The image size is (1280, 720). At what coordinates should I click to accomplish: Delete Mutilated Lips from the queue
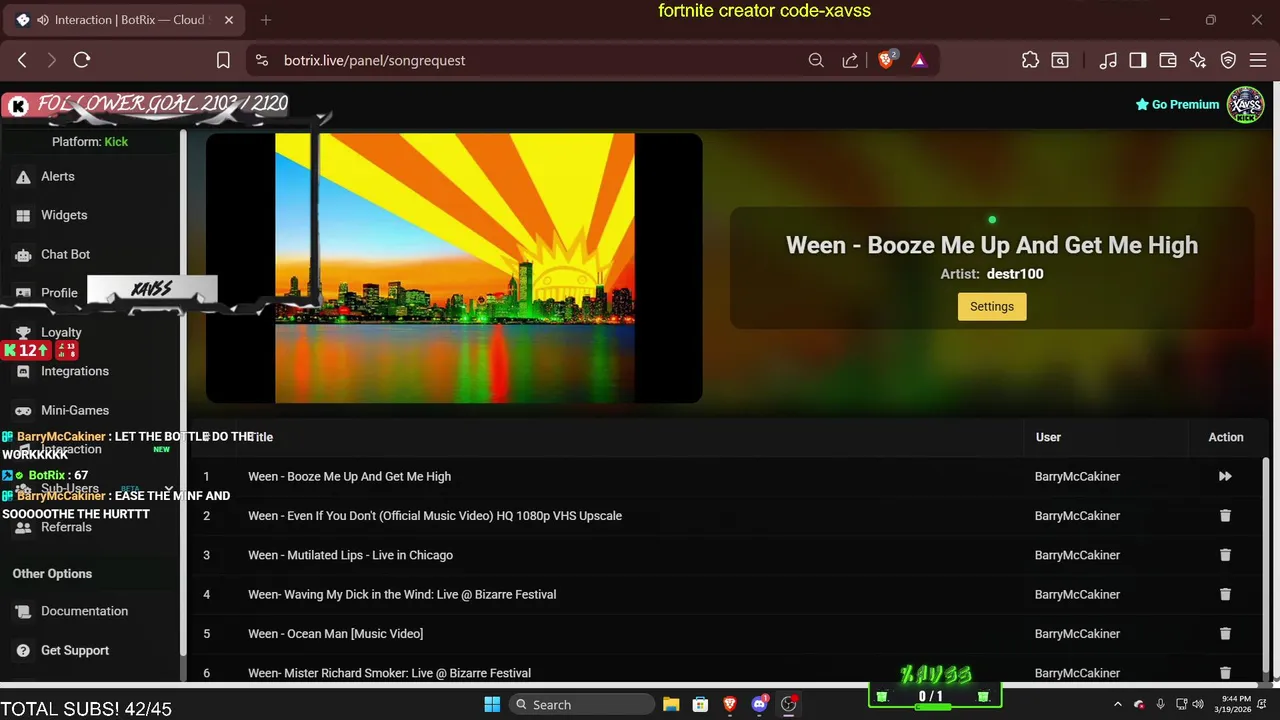pyautogui.click(x=1225, y=555)
